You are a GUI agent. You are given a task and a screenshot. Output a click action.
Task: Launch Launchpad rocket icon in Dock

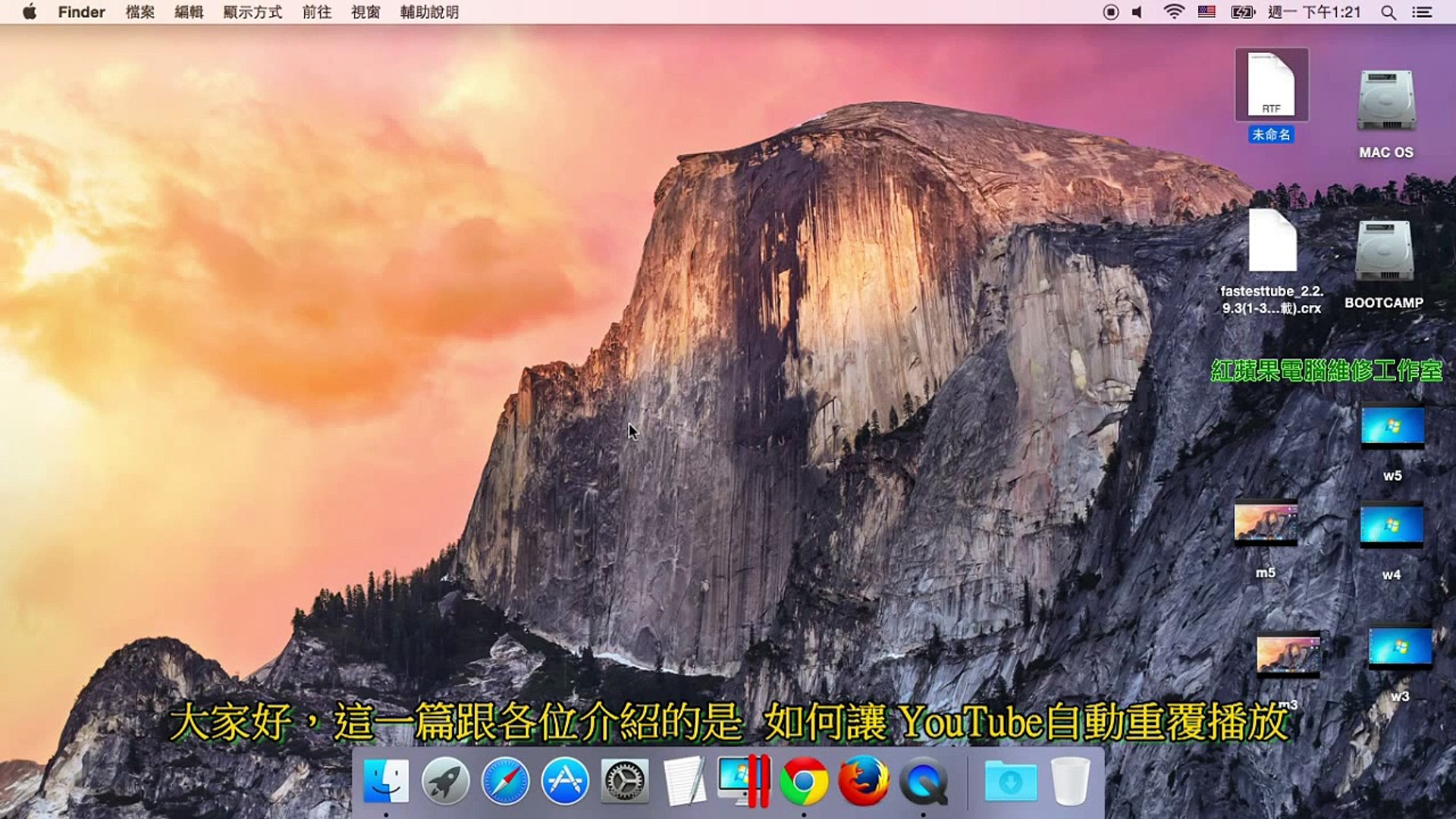(x=445, y=781)
